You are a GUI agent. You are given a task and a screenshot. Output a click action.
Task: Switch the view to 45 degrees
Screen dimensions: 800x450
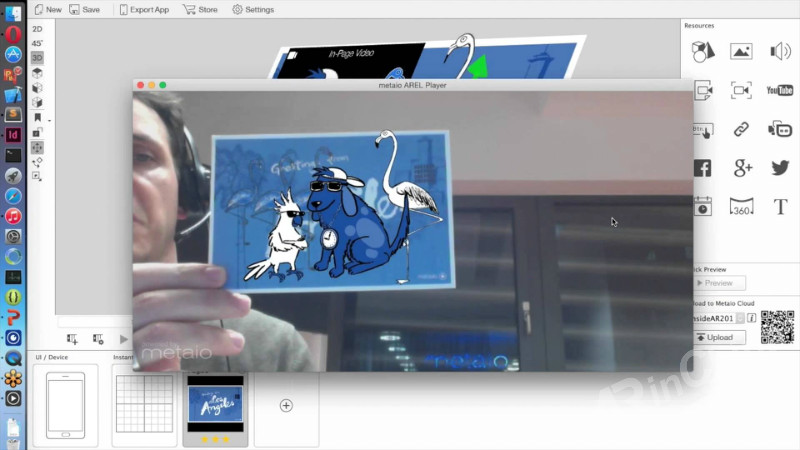point(37,43)
